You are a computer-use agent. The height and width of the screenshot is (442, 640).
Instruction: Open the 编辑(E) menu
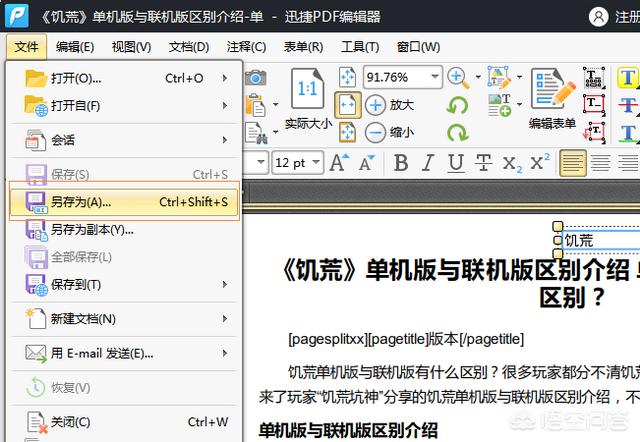pos(75,47)
